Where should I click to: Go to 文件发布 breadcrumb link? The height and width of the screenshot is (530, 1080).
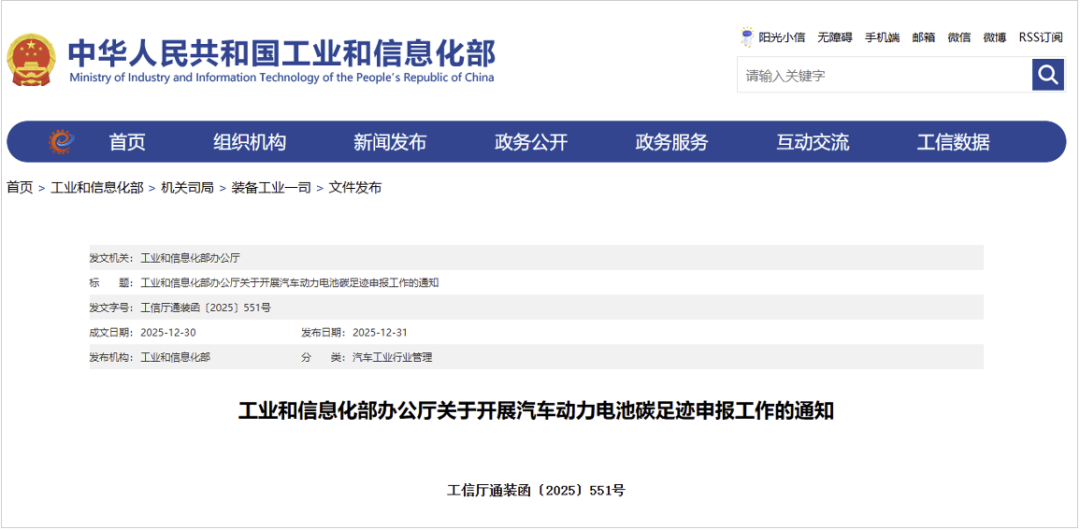(x=355, y=187)
